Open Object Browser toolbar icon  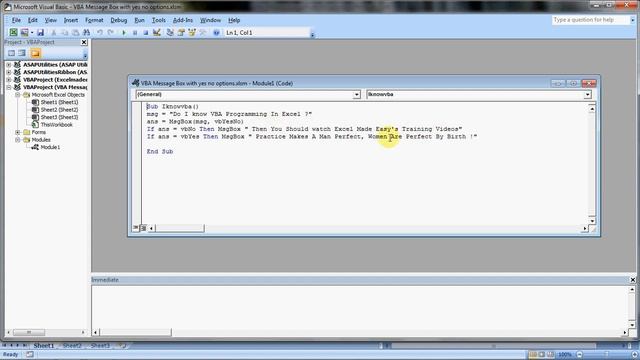click(192, 32)
